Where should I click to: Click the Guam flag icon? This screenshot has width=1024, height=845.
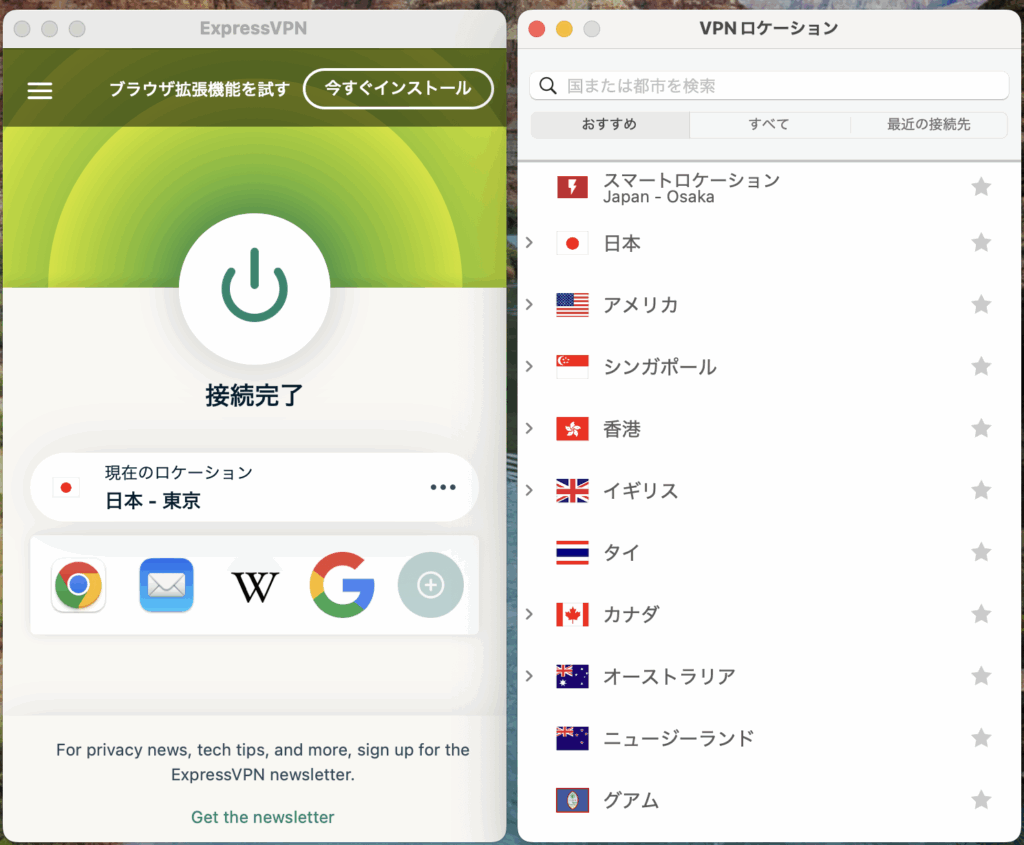tap(572, 800)
